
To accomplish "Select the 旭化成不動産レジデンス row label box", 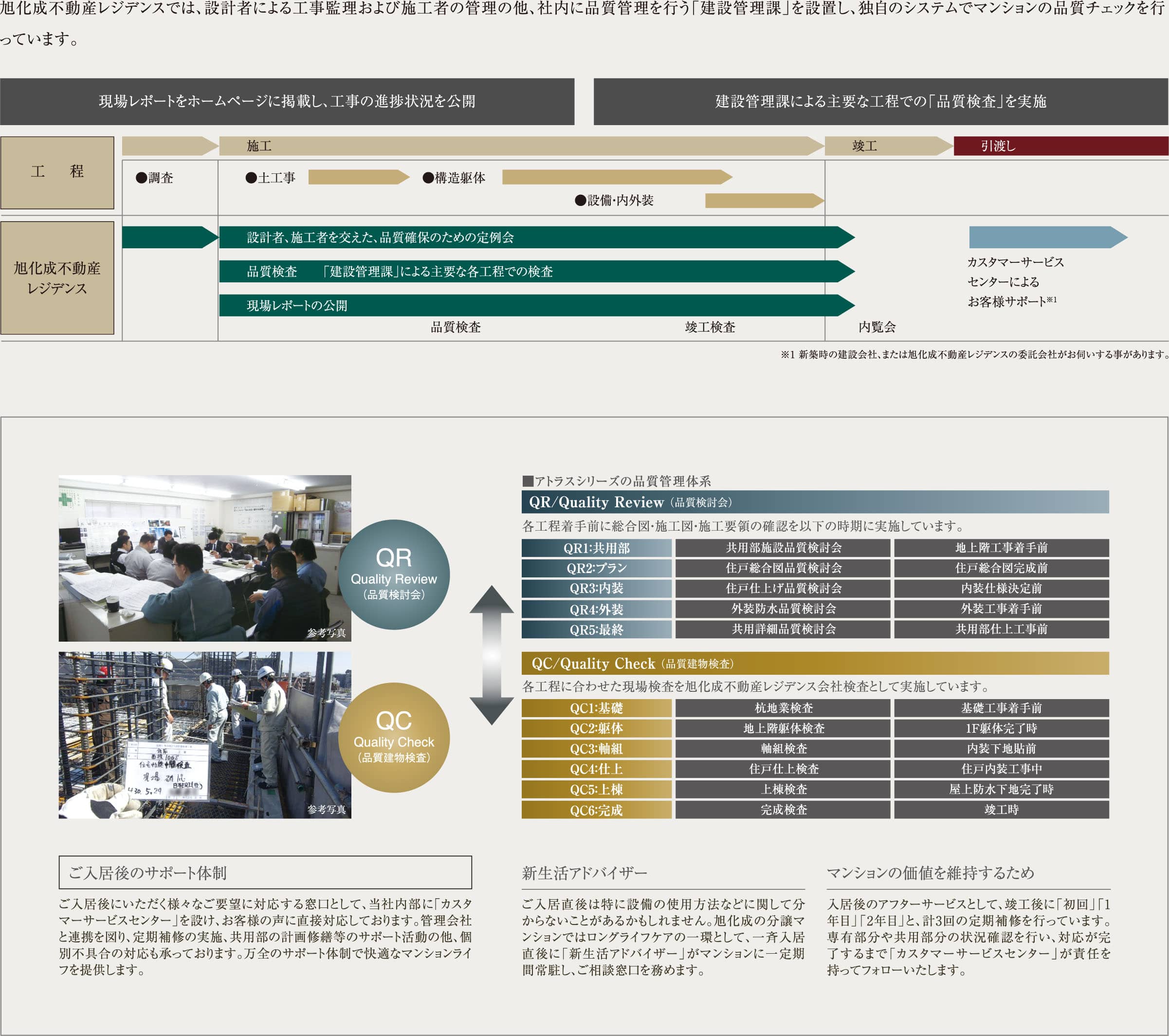I will point(57,278).
